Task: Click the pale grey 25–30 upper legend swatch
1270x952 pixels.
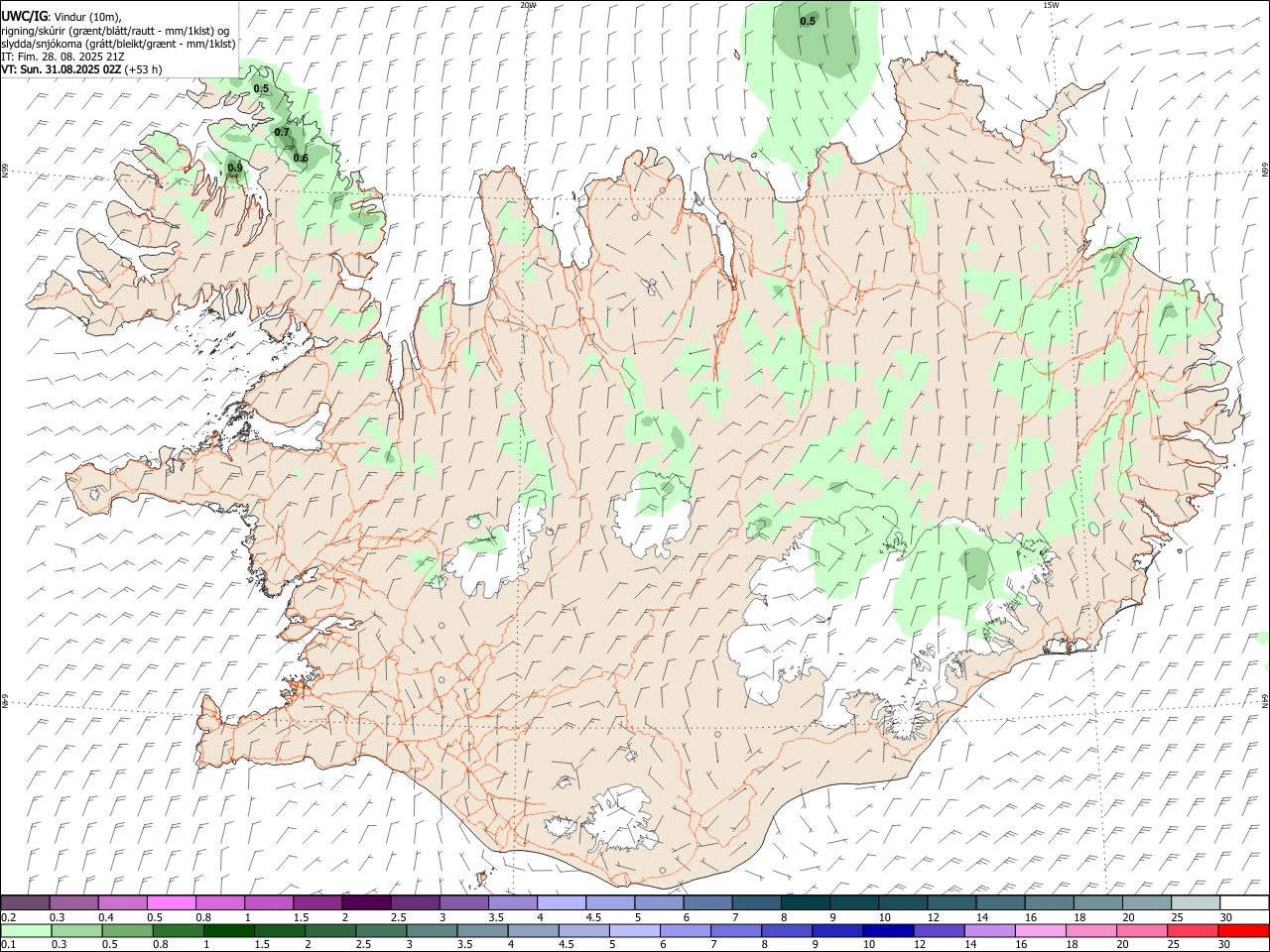Action: 1196,902
